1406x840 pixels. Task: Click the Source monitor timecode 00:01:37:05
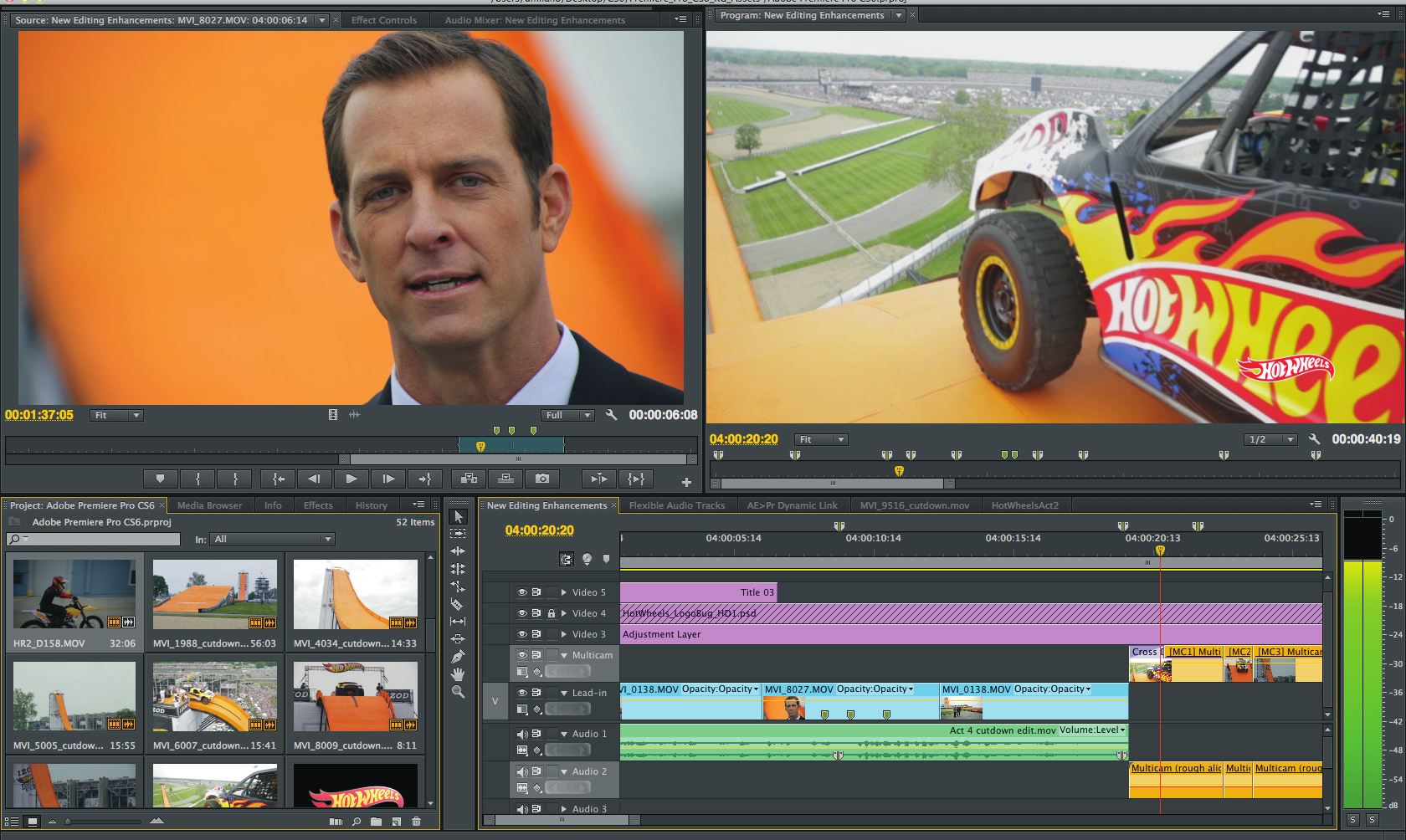[39, 415]
